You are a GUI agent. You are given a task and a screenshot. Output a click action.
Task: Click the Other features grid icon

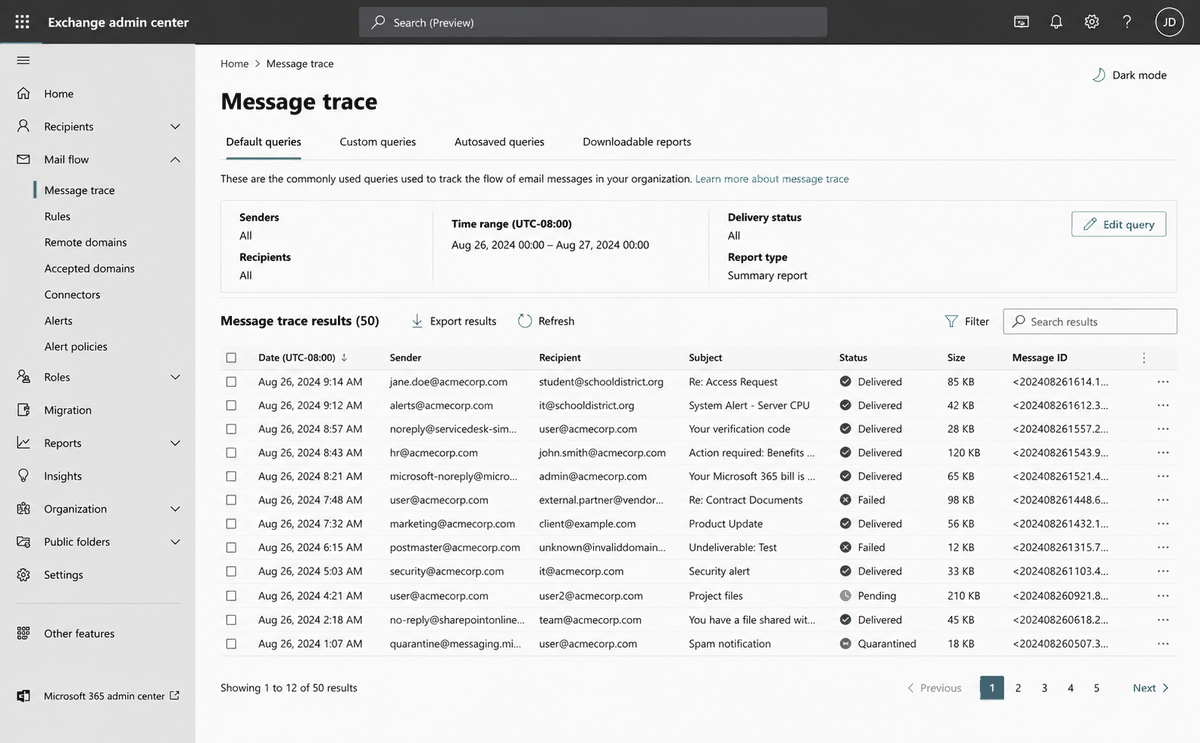point(23,633)
